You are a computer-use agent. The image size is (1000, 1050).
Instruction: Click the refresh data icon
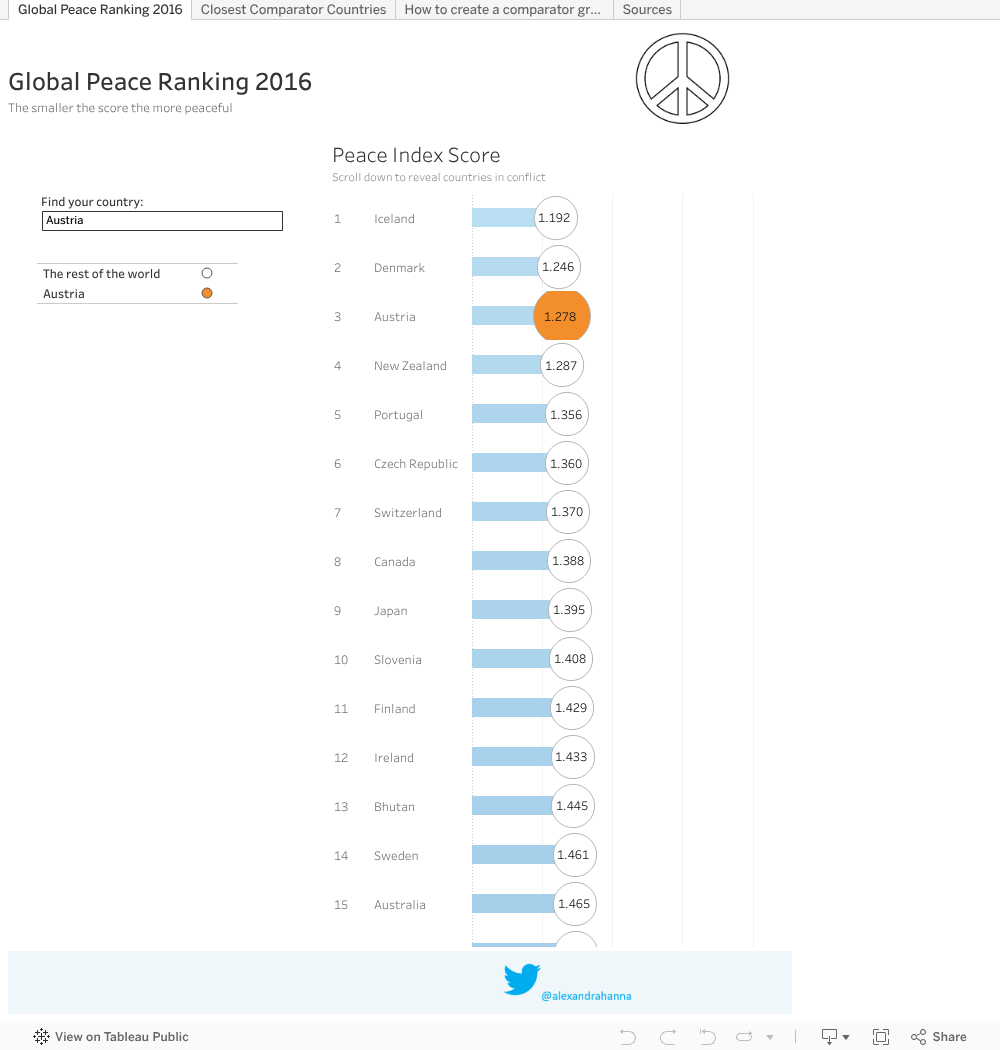coord(744,1037)
